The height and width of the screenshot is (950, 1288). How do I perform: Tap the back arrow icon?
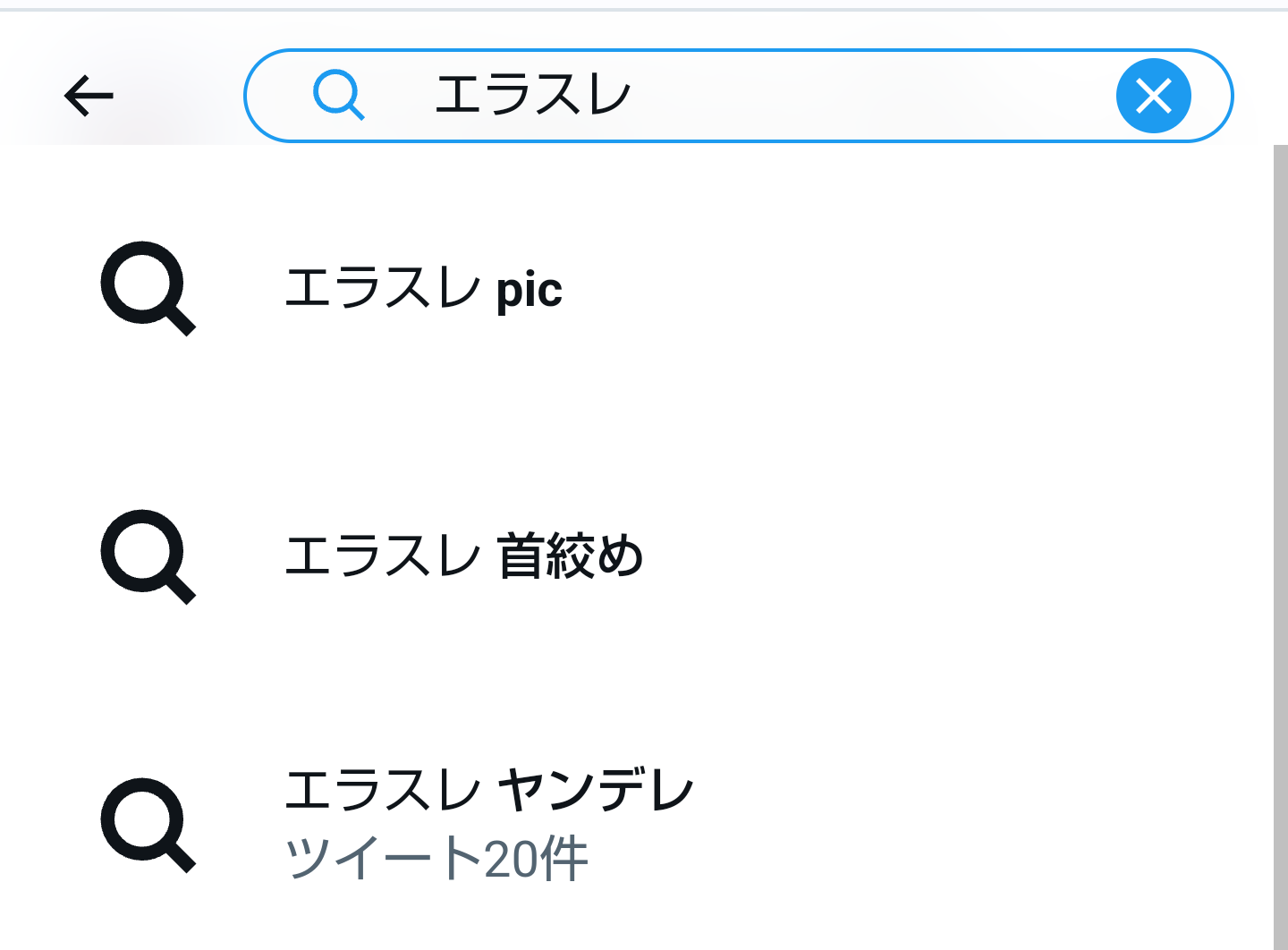point(89,96)
